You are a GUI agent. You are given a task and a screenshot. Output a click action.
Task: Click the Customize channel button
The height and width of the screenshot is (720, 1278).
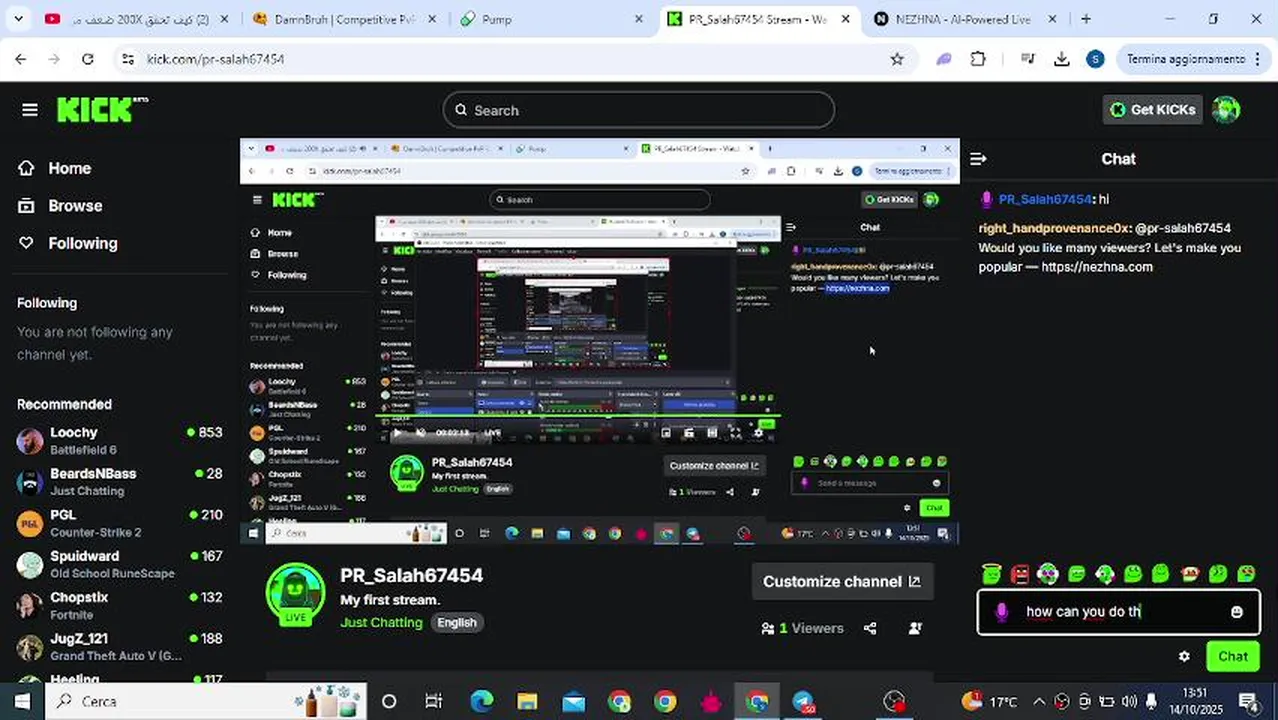click(841, 581)
